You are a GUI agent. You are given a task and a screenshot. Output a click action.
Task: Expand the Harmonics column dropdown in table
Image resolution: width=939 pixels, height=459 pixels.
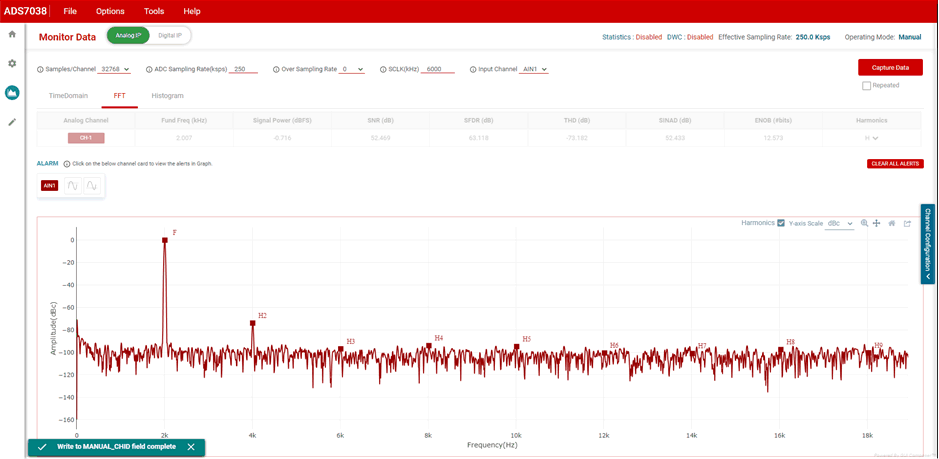point(871,138)
